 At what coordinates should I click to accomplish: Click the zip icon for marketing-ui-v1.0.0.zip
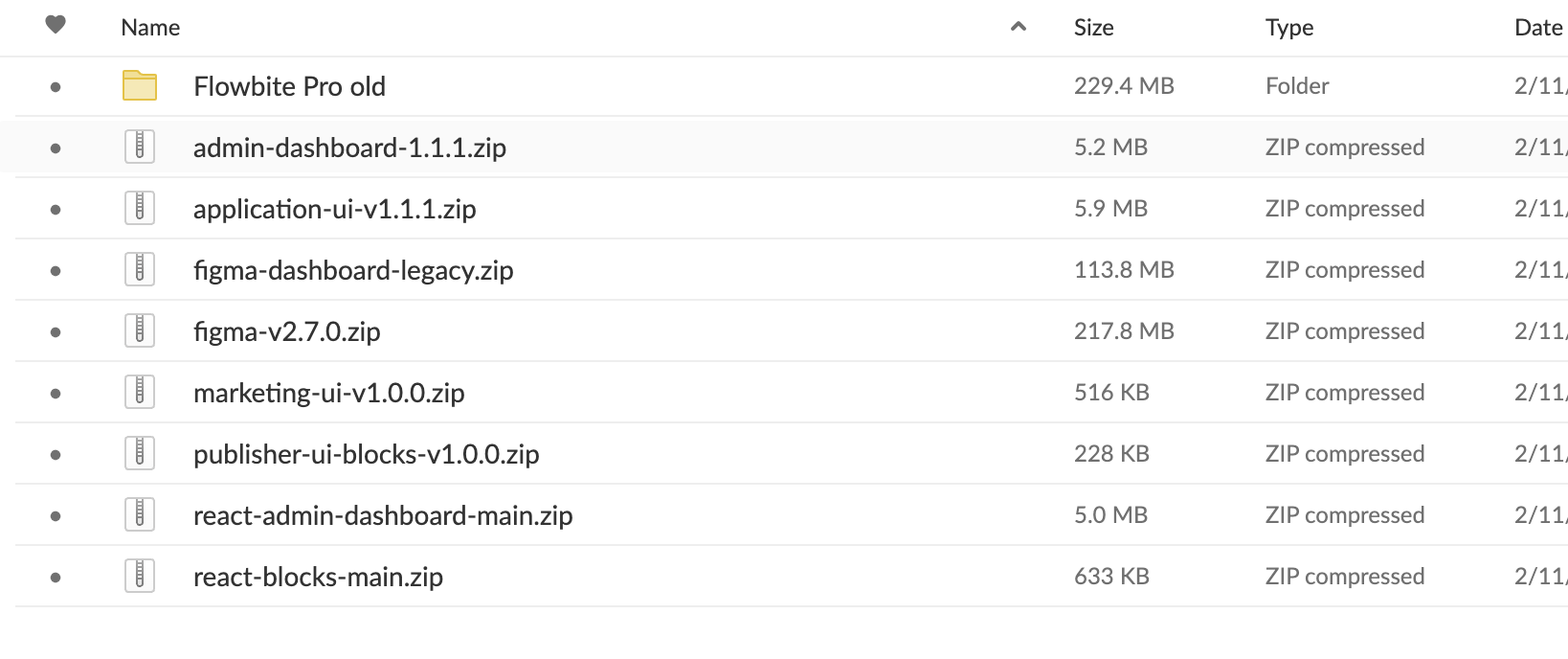coord(140,392)
